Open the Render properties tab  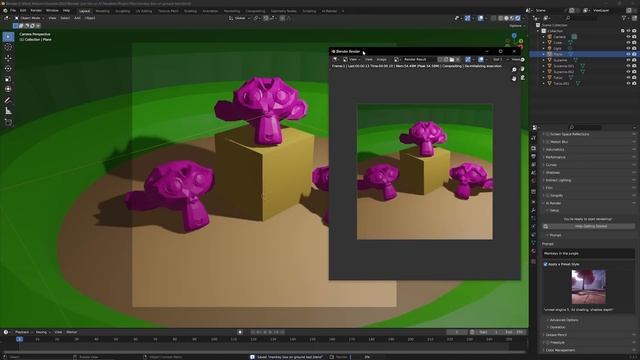[533, 149]
